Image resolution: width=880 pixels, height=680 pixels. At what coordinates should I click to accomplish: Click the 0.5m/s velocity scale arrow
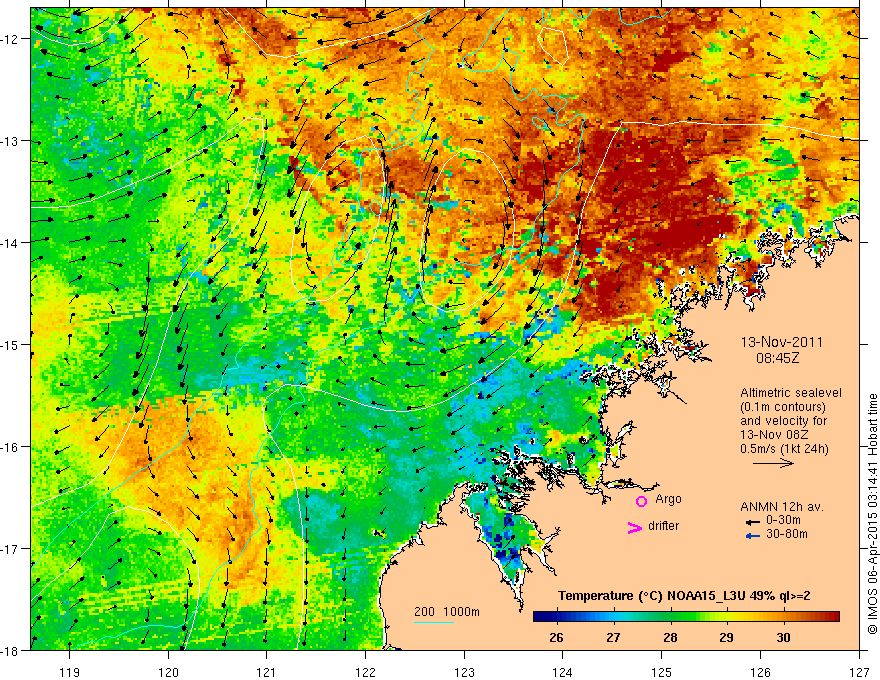(x=773, y=463)
